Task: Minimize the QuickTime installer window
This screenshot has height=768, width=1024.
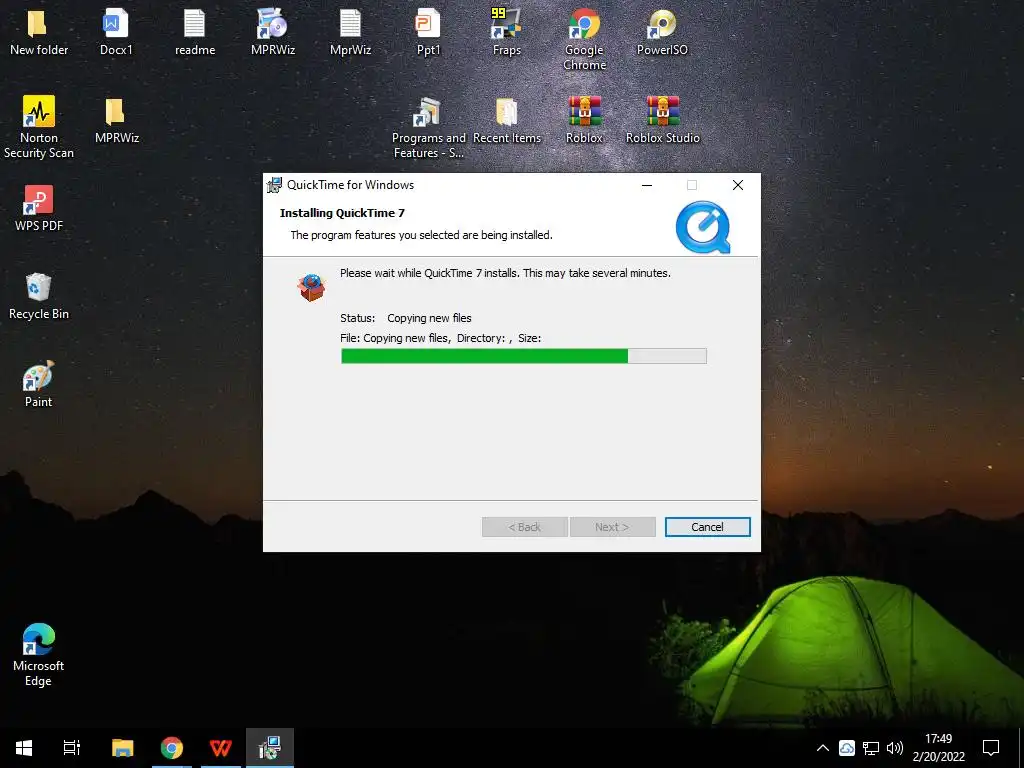Action: [647, 185]
